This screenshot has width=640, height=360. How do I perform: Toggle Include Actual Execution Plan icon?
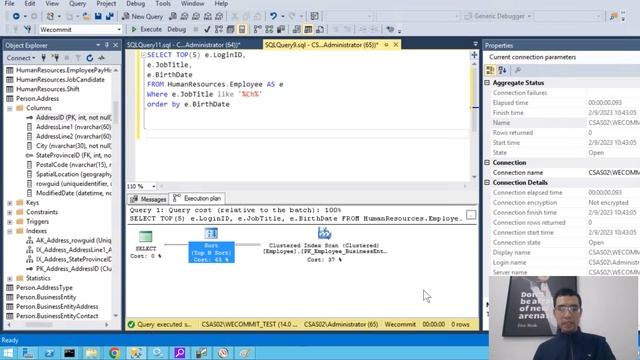[x=258, y=29]
